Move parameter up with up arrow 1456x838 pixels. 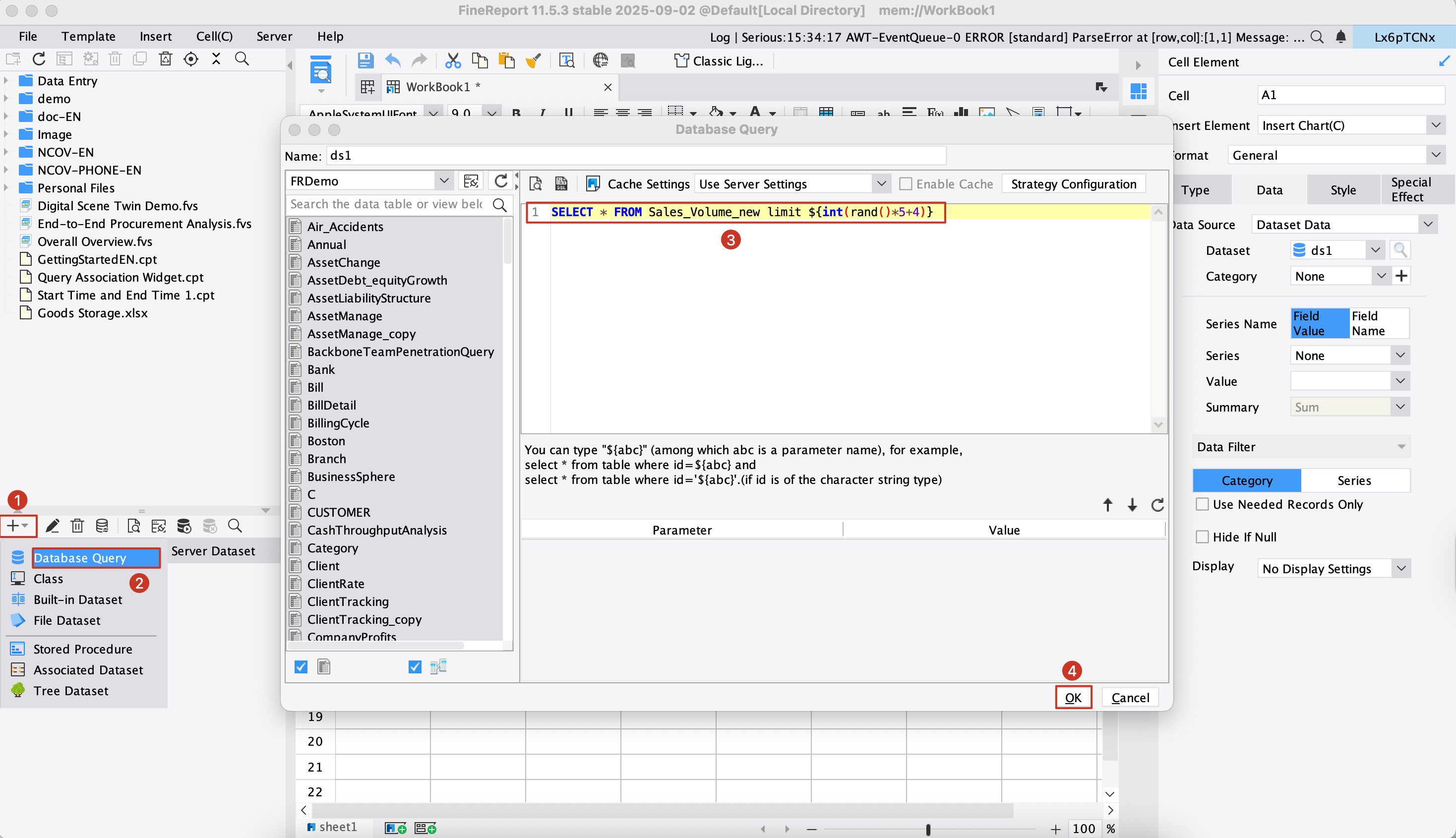pyautogui.click(x=1107, y=505)
